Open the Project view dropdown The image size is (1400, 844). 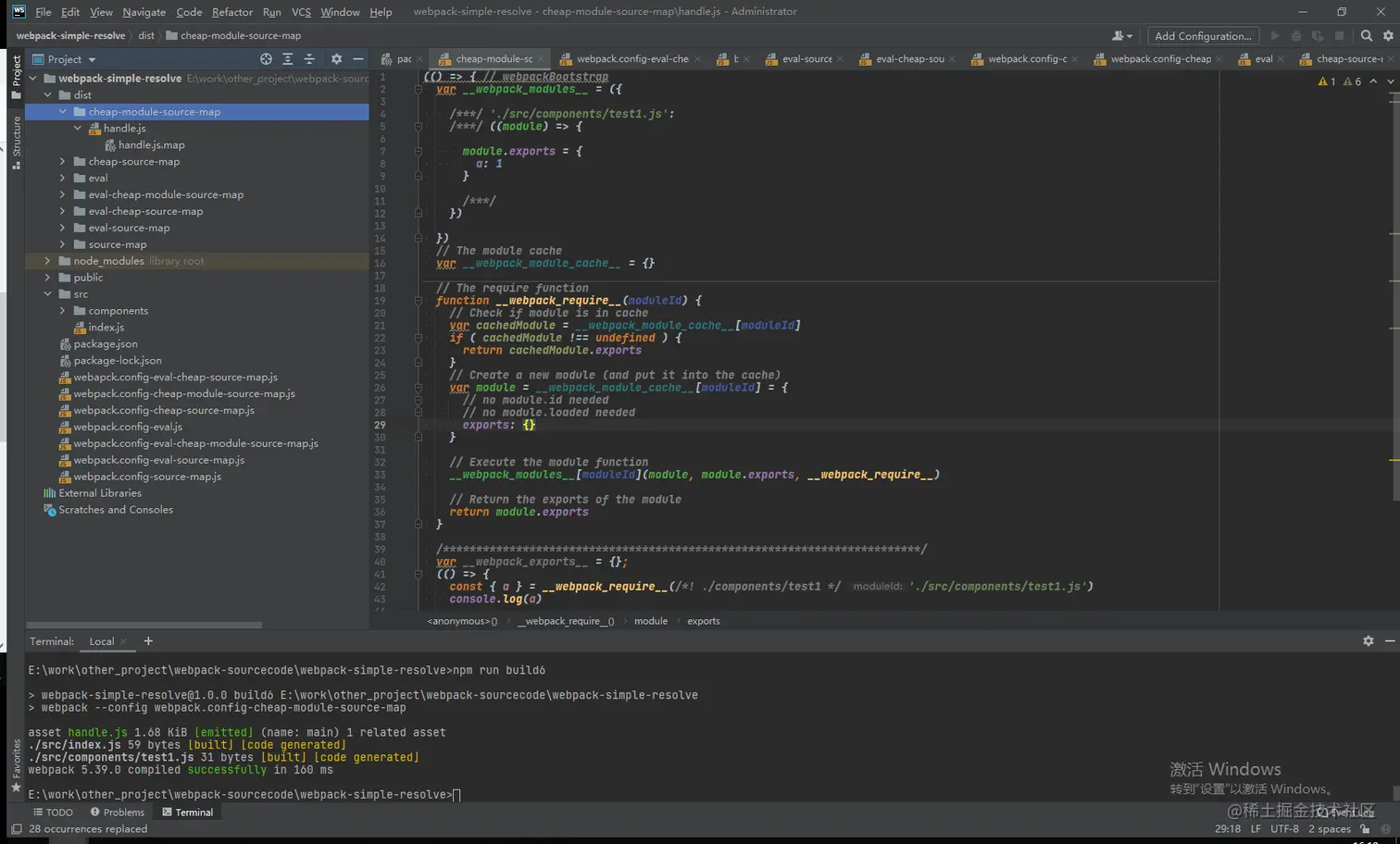tap(71, 59)
